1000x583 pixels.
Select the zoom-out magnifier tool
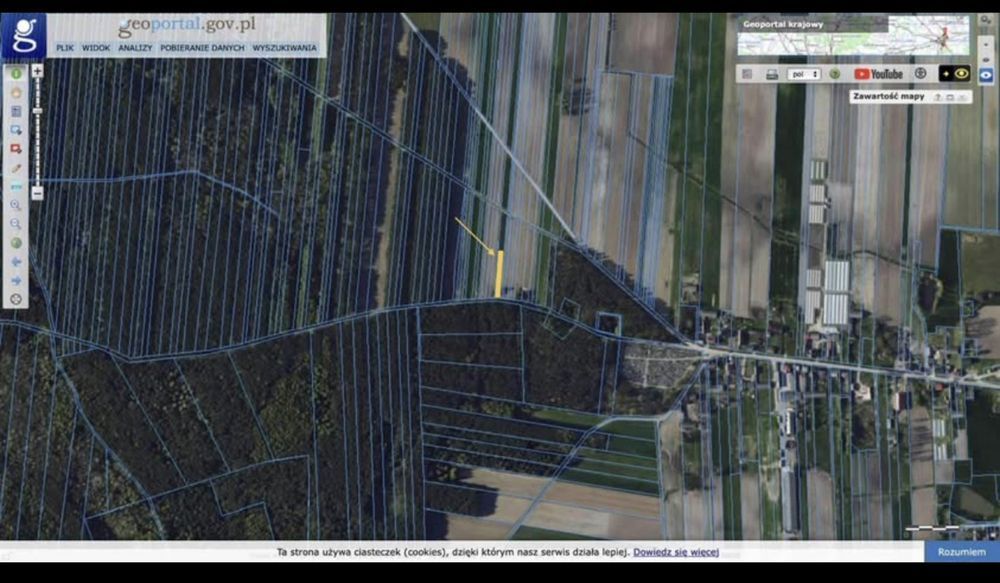[16, 224]
